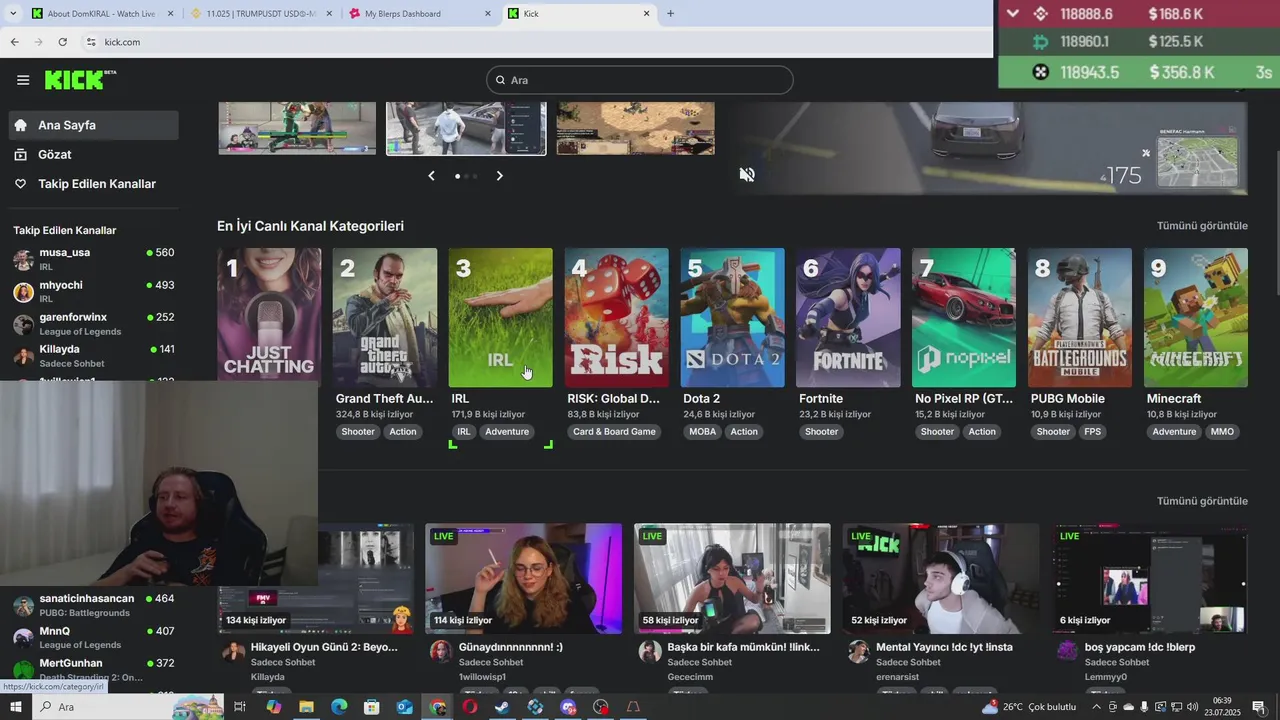Unmute the featured stream preview
Image resolution: width=1280 pixels, height=720 pixels.
point(747,174)
